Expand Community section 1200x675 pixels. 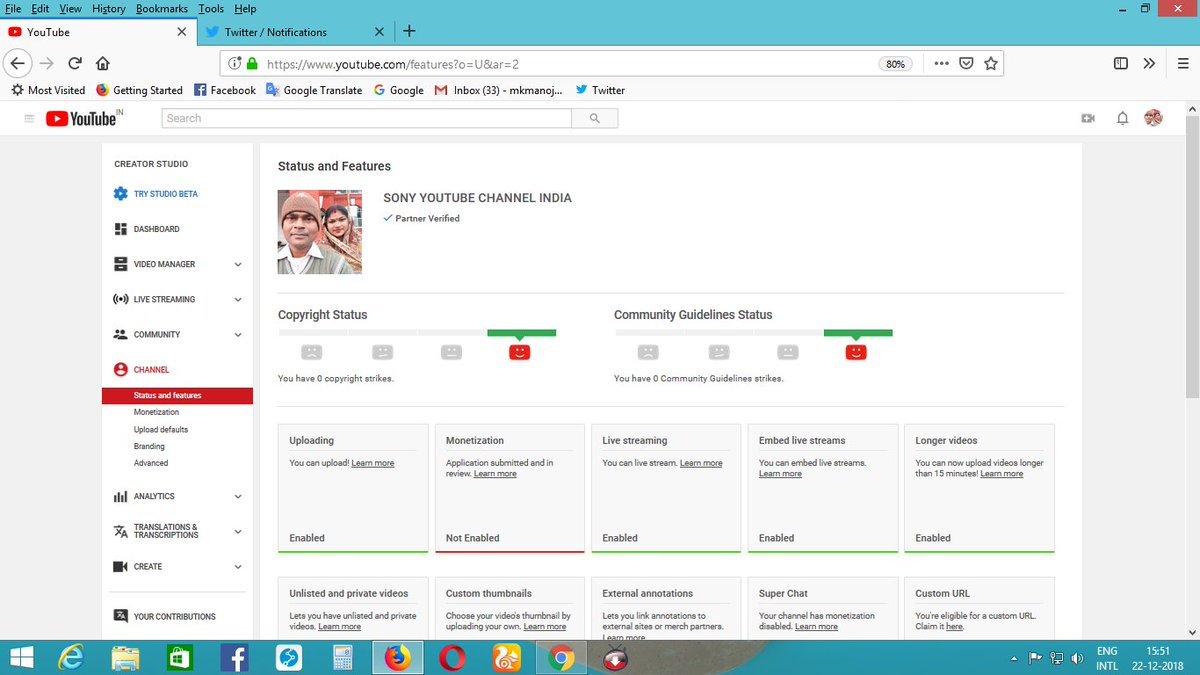click(x=238, y=335)
